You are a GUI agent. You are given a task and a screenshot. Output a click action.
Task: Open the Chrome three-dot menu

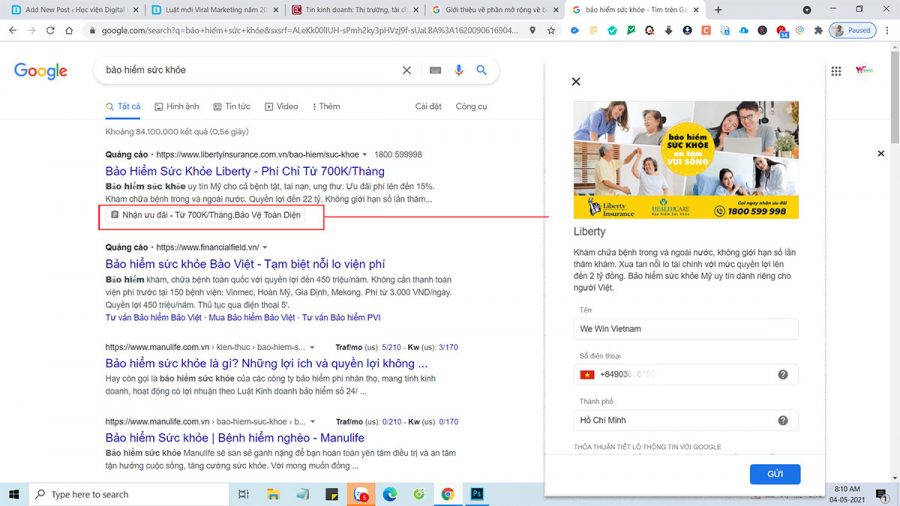point(887,30)
